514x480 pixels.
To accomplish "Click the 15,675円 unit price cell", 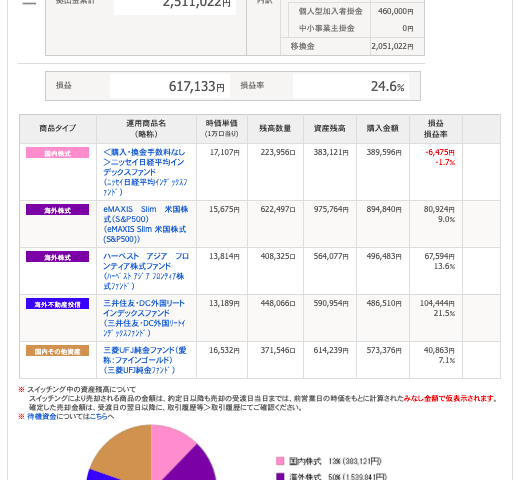I will pyautogui.click(x=224, y=209).
